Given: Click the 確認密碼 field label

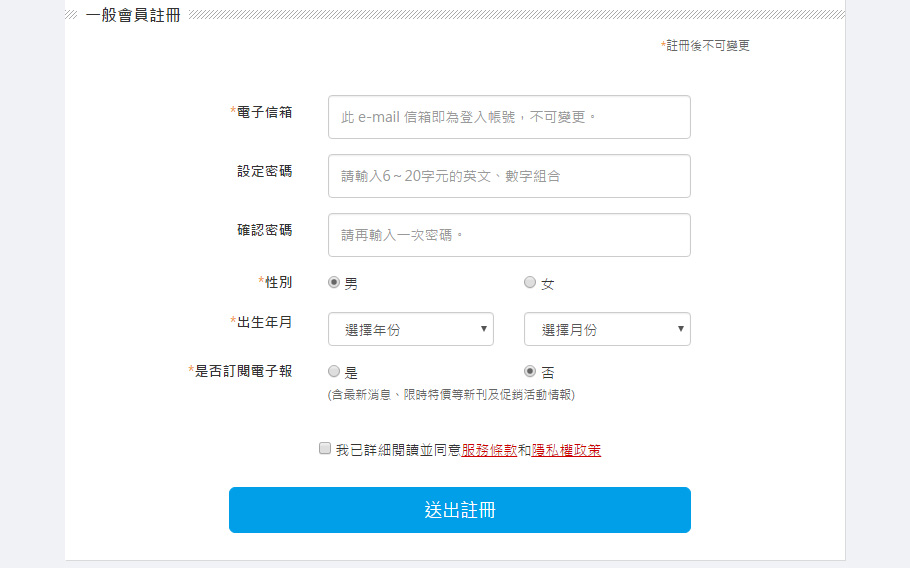Looking at the screenshot, I should point(264,230).
